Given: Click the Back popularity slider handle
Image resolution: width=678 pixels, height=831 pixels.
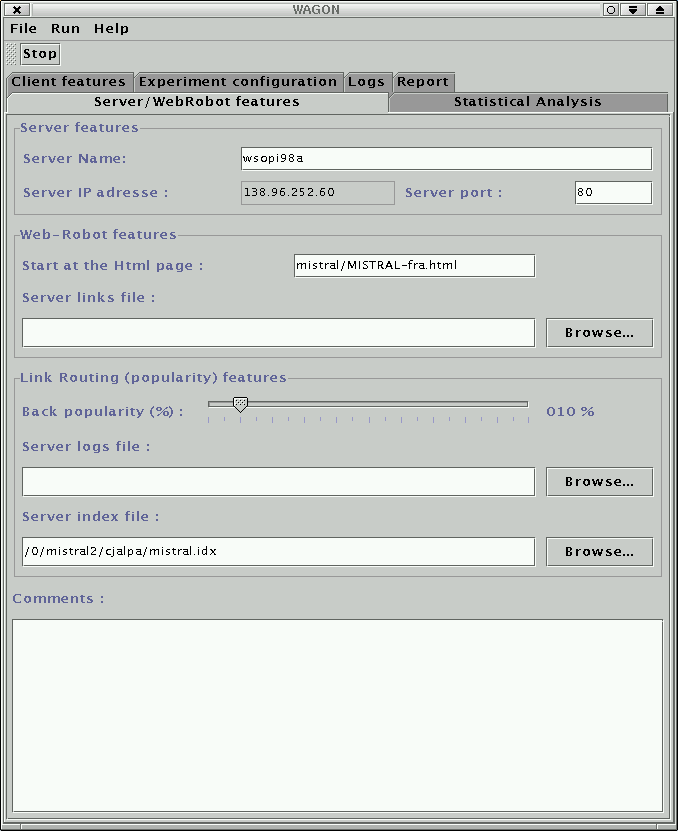Looking at the screenshot, I should (240, 404).
